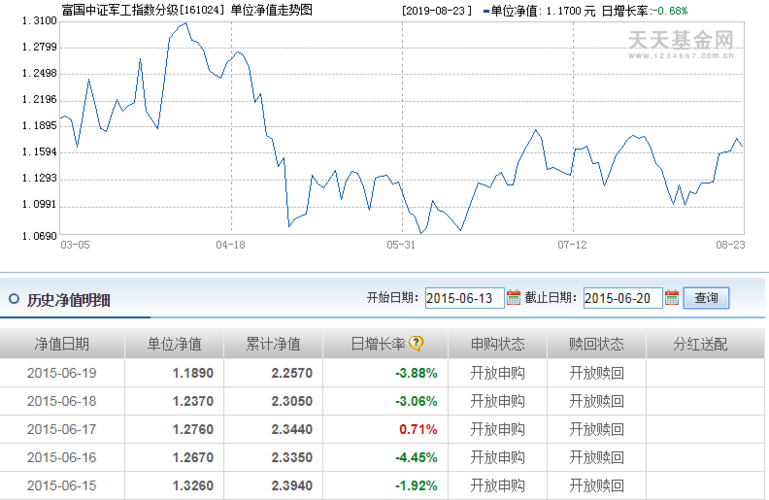Focus the 开始日期 field showing 2015-06-13

[x=464, y=298]
